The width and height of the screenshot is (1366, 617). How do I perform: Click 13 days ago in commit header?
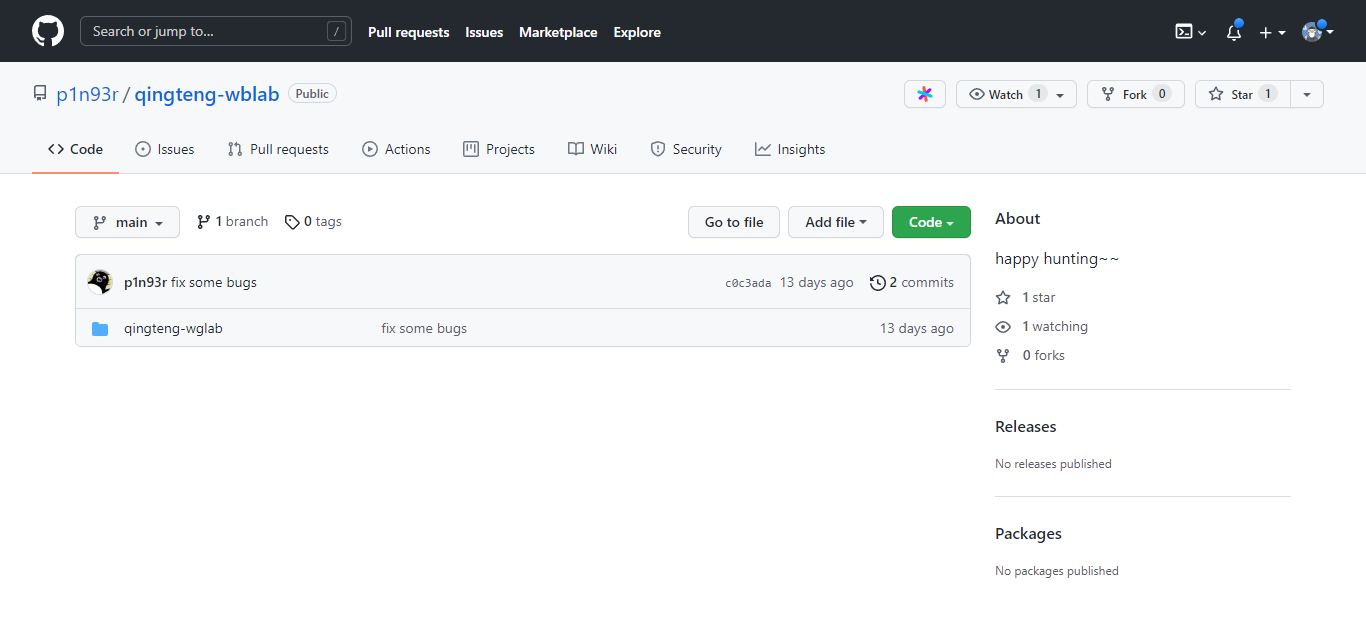817,283
